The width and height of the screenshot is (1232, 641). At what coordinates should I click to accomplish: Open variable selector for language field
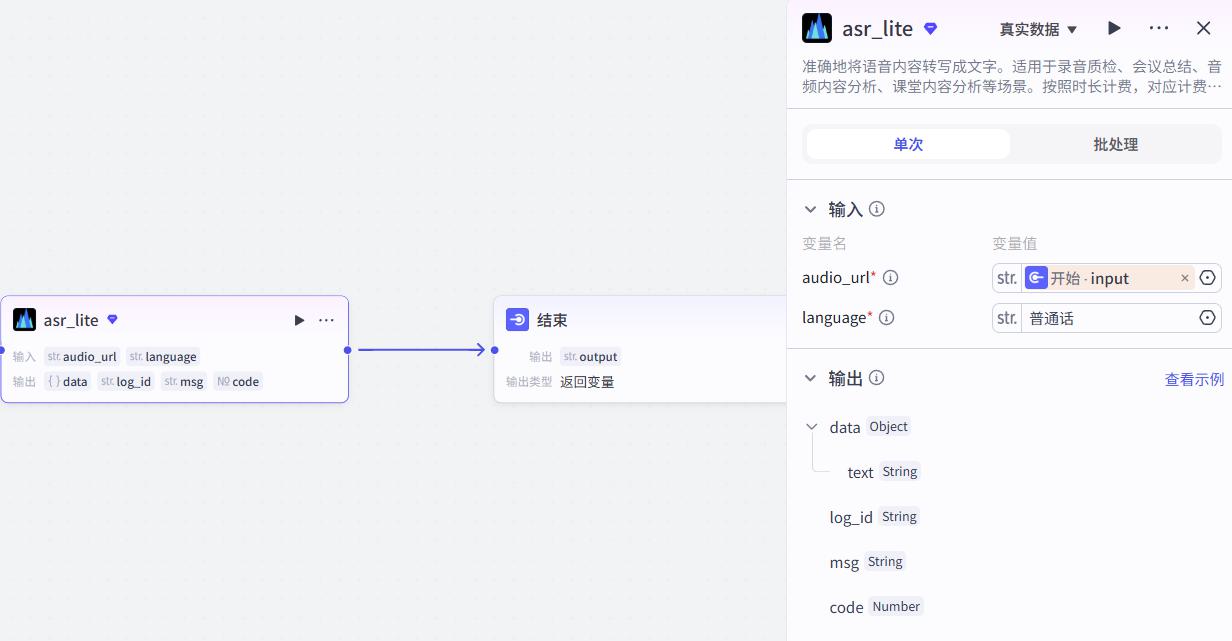tap(1207, 318)
